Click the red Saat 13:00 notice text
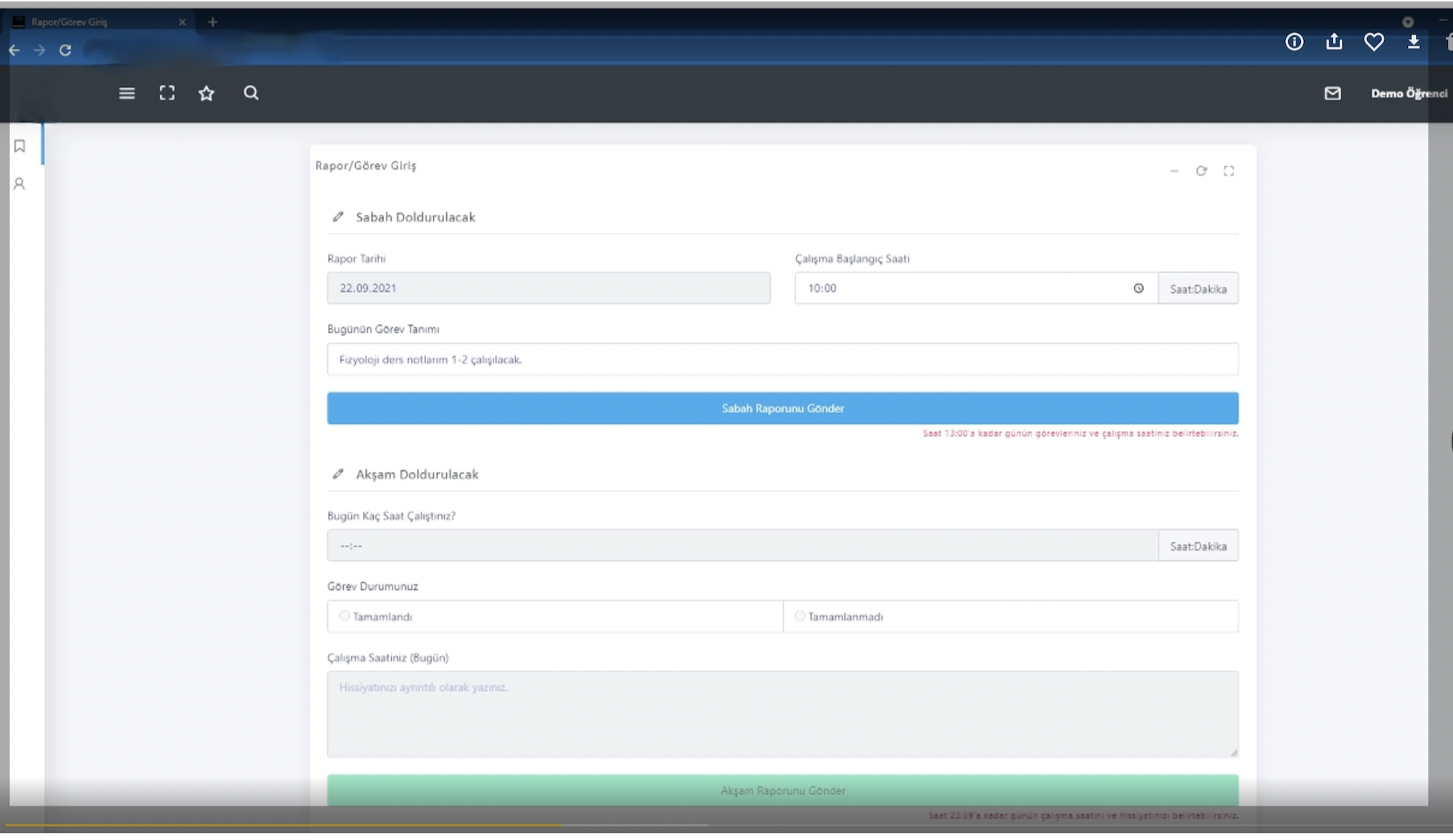The height and width of the screenshot is (840, 1453). click(x=1081, y=433)
